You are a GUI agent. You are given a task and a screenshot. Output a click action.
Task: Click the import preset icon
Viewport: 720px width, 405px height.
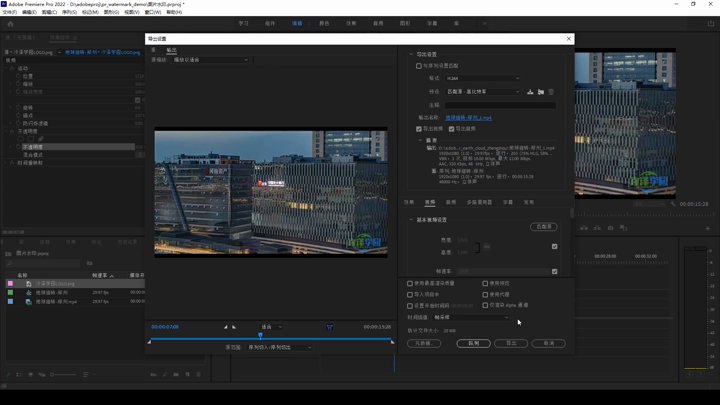[541, 92]
